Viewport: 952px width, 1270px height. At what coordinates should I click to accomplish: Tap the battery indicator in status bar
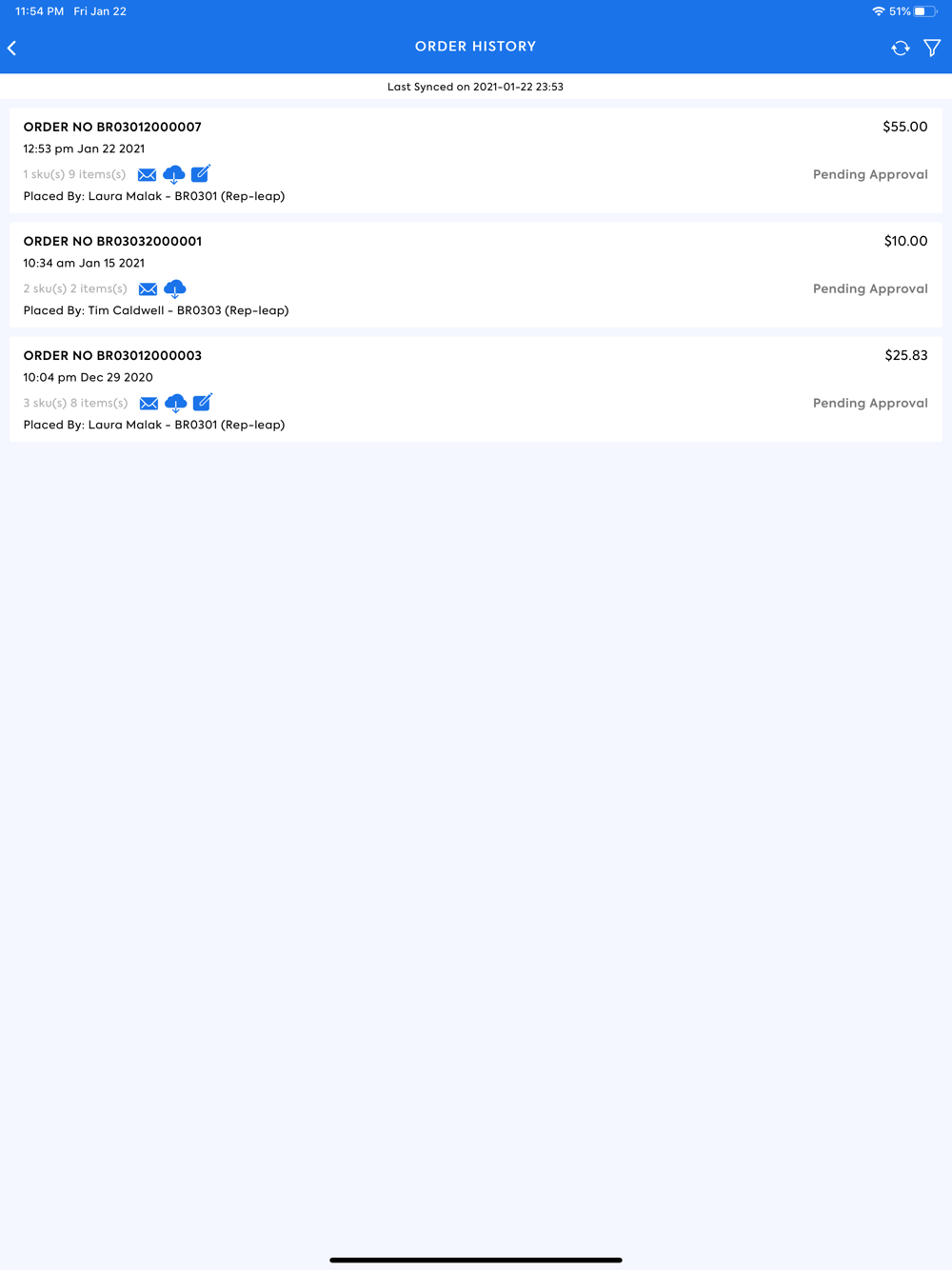tap(925, 11)
